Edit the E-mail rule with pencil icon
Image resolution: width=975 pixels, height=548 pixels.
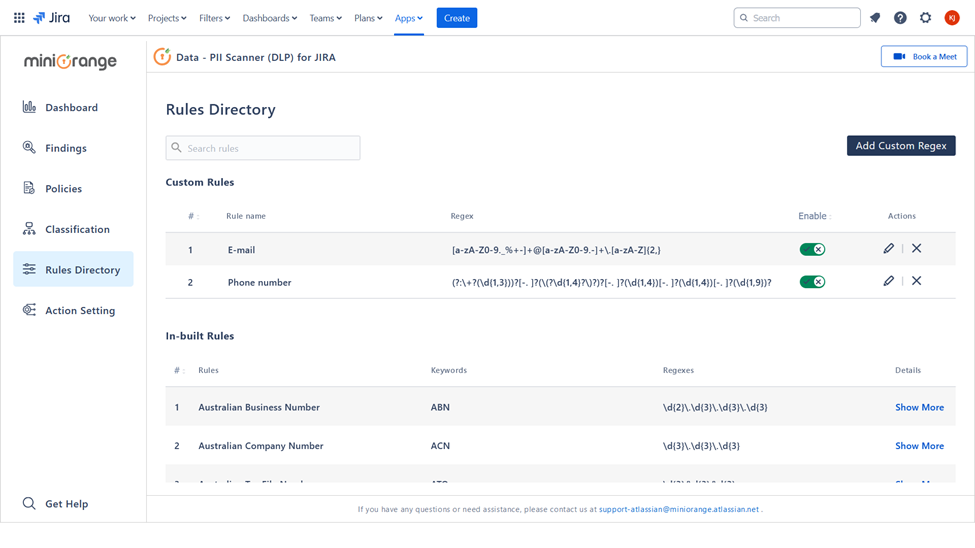889,249
